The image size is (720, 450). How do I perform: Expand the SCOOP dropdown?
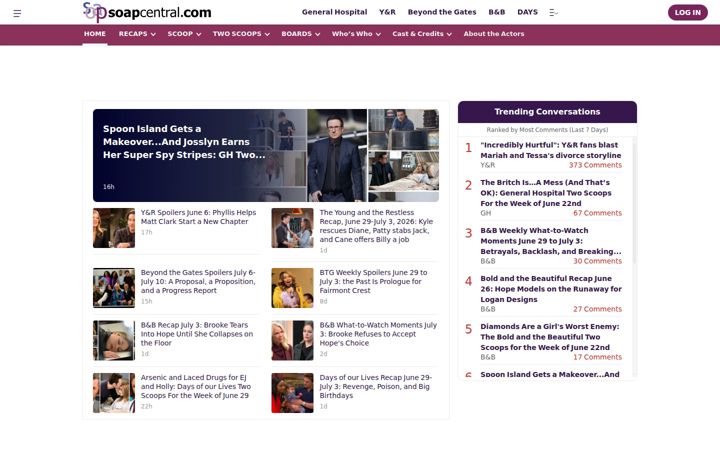click(184, 34)
